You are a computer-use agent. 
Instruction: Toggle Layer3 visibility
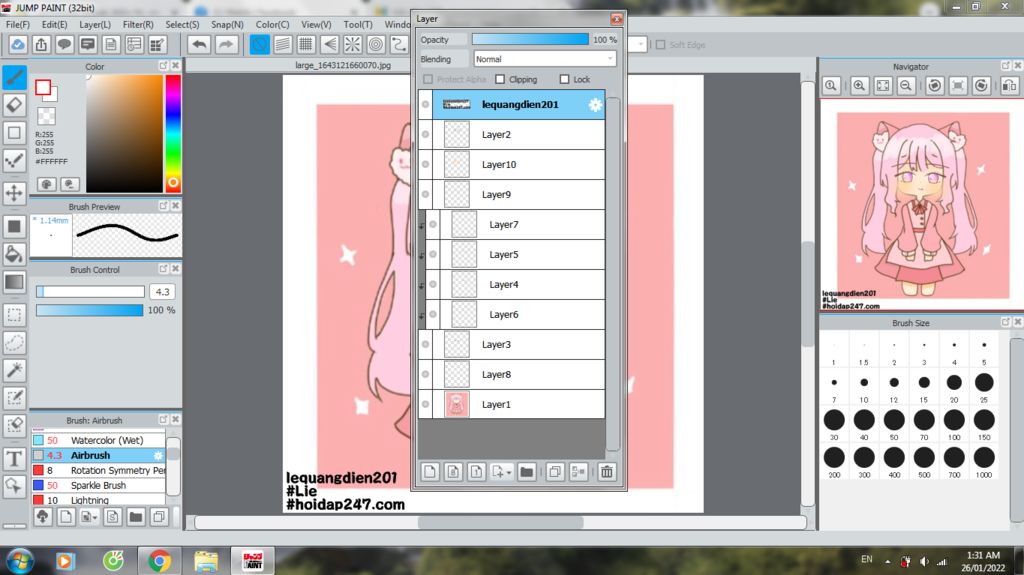click(425, 344)
